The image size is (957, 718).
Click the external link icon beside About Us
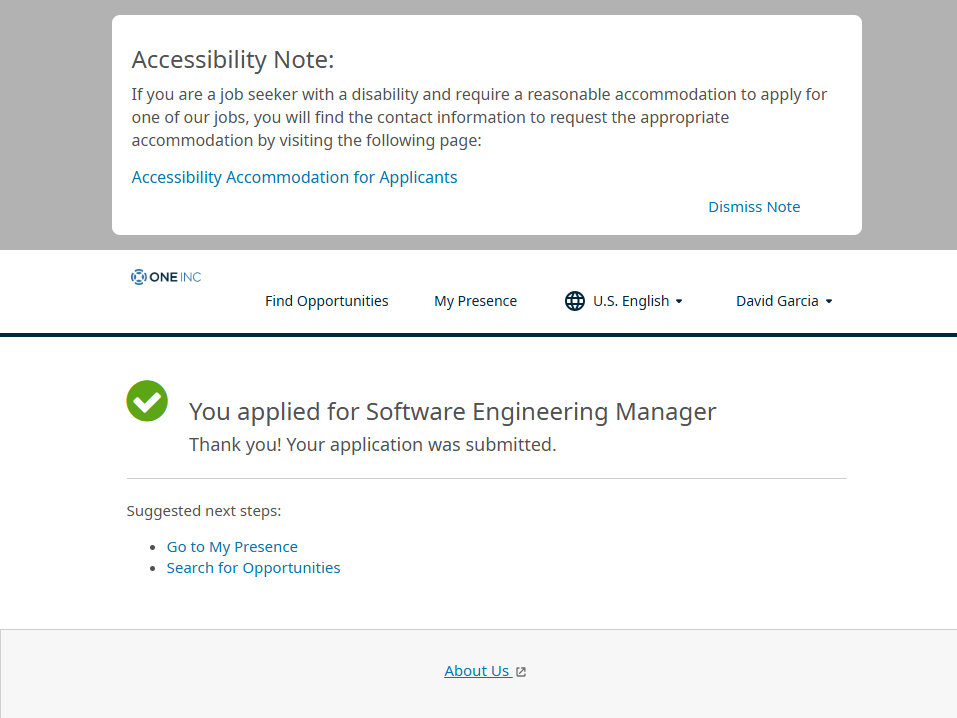[x=521, y=672]
